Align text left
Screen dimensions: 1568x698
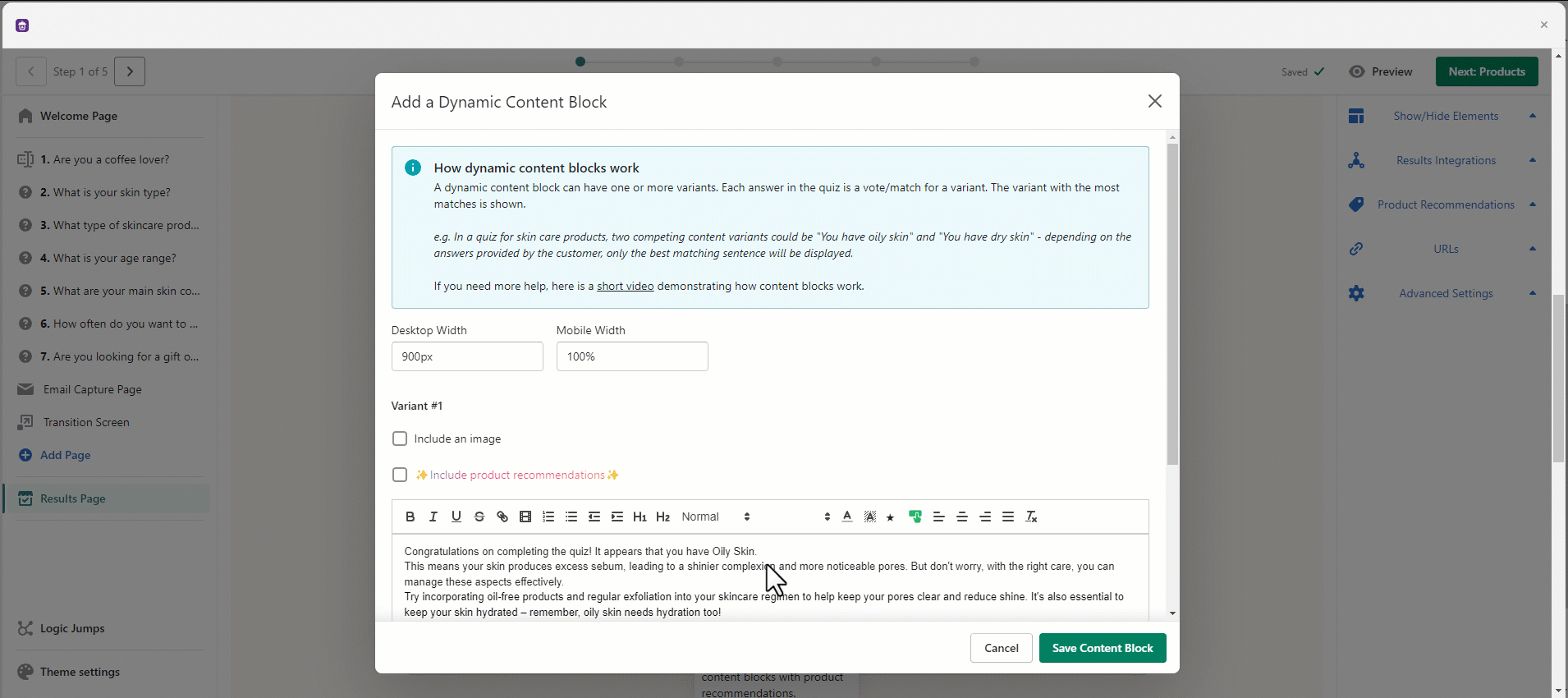point(939,517)
